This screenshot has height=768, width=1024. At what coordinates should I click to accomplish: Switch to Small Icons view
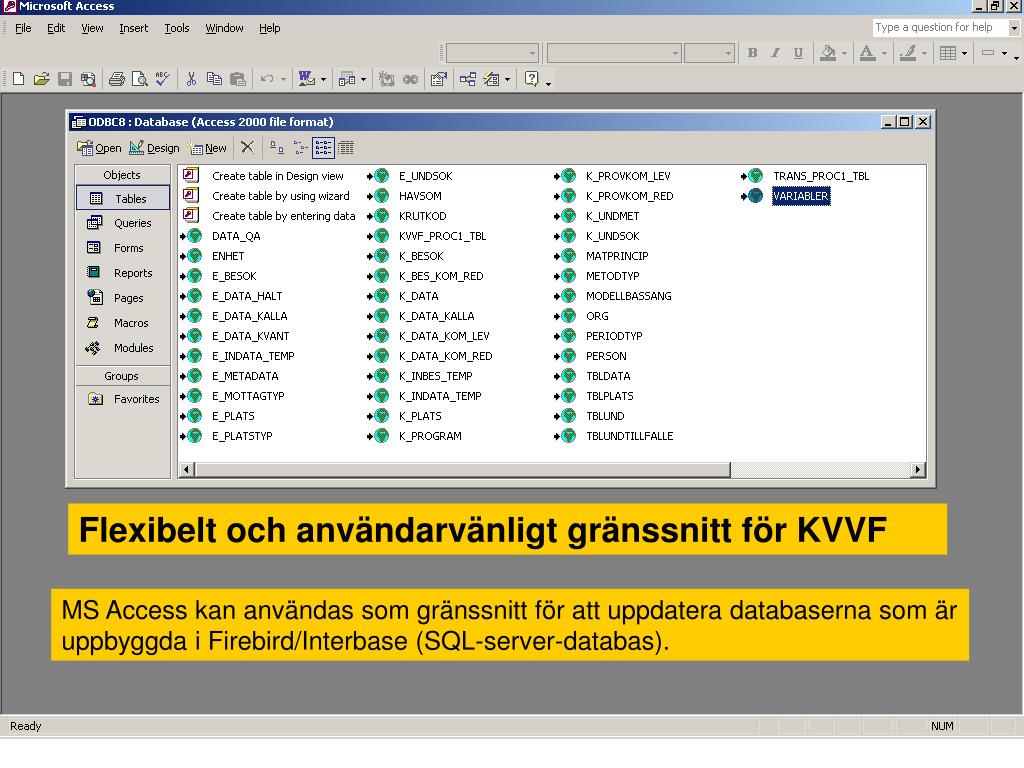pos(300,148)
